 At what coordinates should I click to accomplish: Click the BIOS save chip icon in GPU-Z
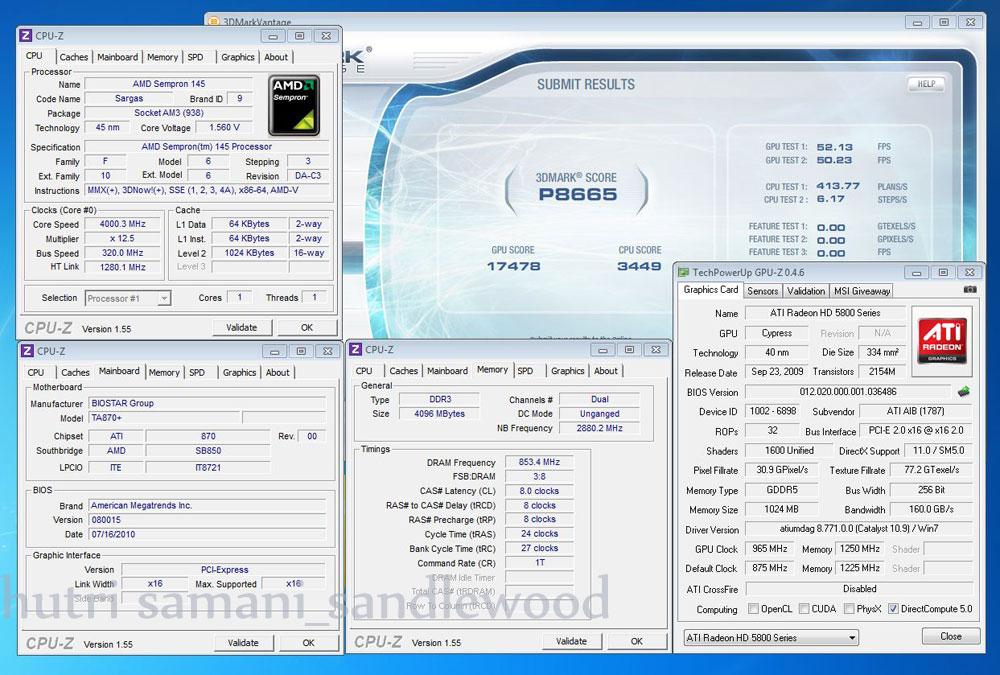pyautogui.click(x=964, y=391)
